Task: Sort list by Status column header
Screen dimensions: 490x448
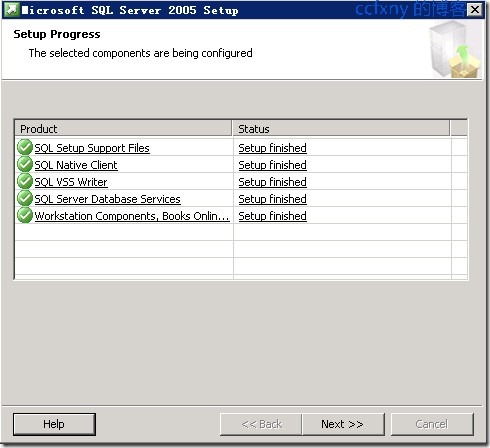Action: point(341,129)
